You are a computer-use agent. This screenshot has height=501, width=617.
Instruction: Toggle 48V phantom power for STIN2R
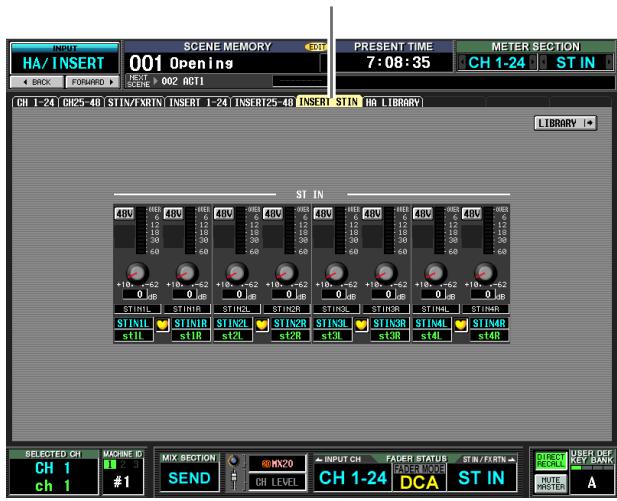(273, 214)
